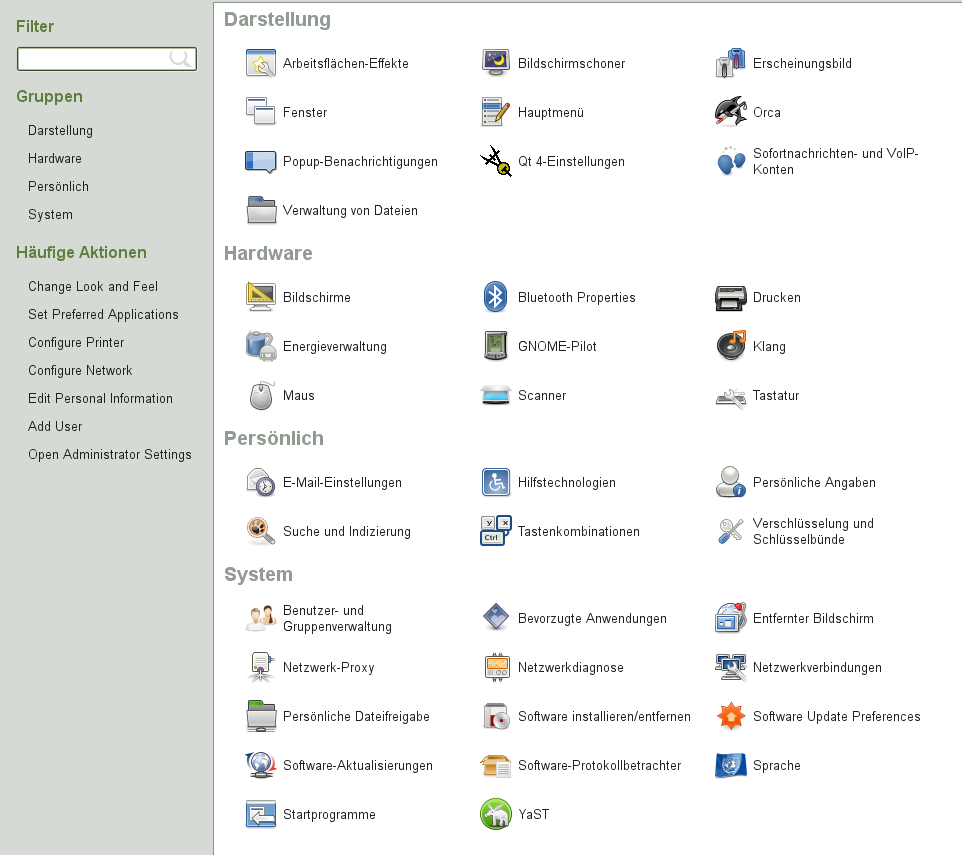Open the Drucken printer icon
Screen dimensions: 962x855
731,297
